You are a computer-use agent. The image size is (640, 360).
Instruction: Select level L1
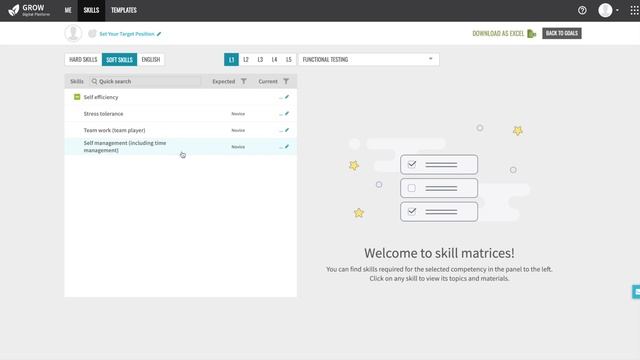click(x=231, y=60)
